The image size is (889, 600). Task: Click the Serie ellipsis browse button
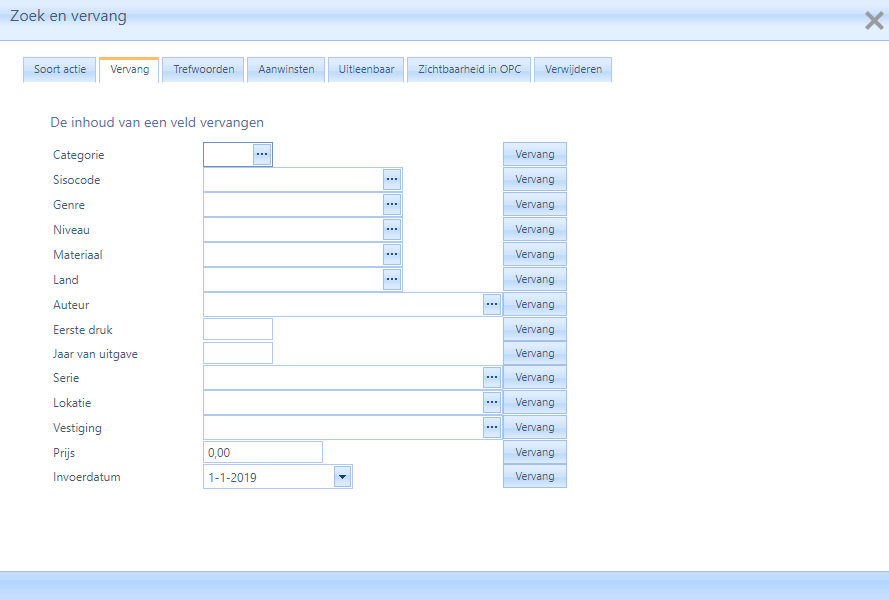(x=492, y=378)
